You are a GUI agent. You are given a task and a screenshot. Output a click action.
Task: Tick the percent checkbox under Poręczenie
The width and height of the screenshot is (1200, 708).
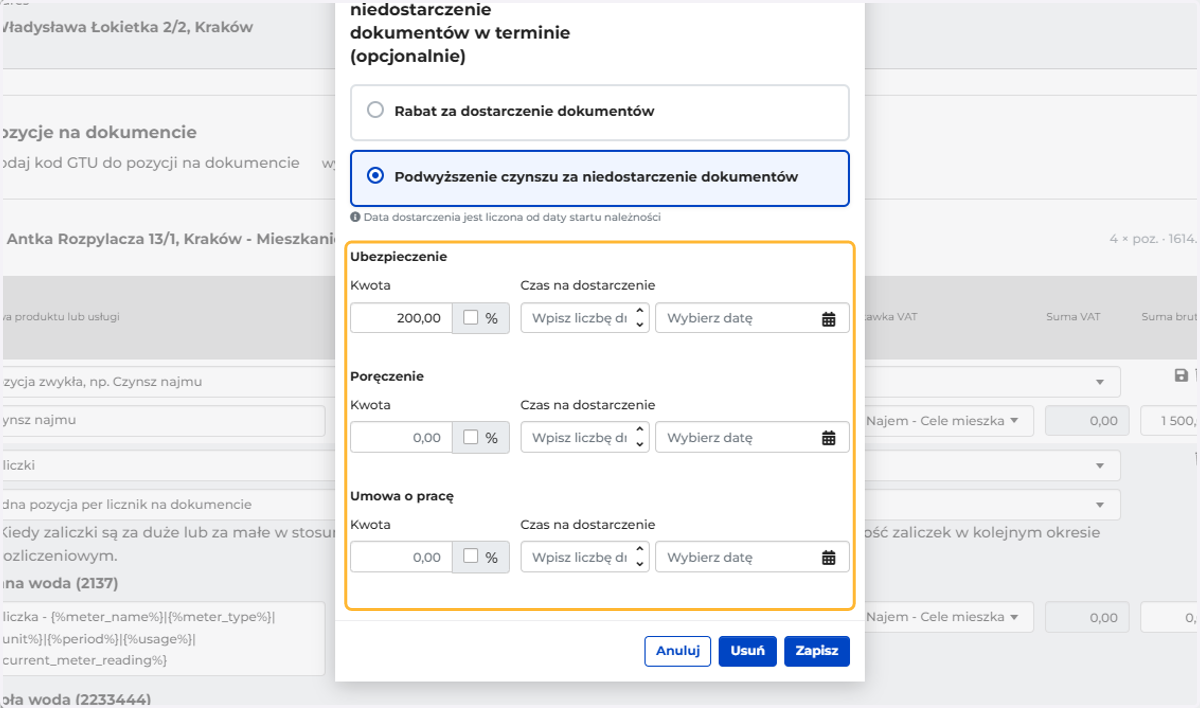[x=471, y=437]
